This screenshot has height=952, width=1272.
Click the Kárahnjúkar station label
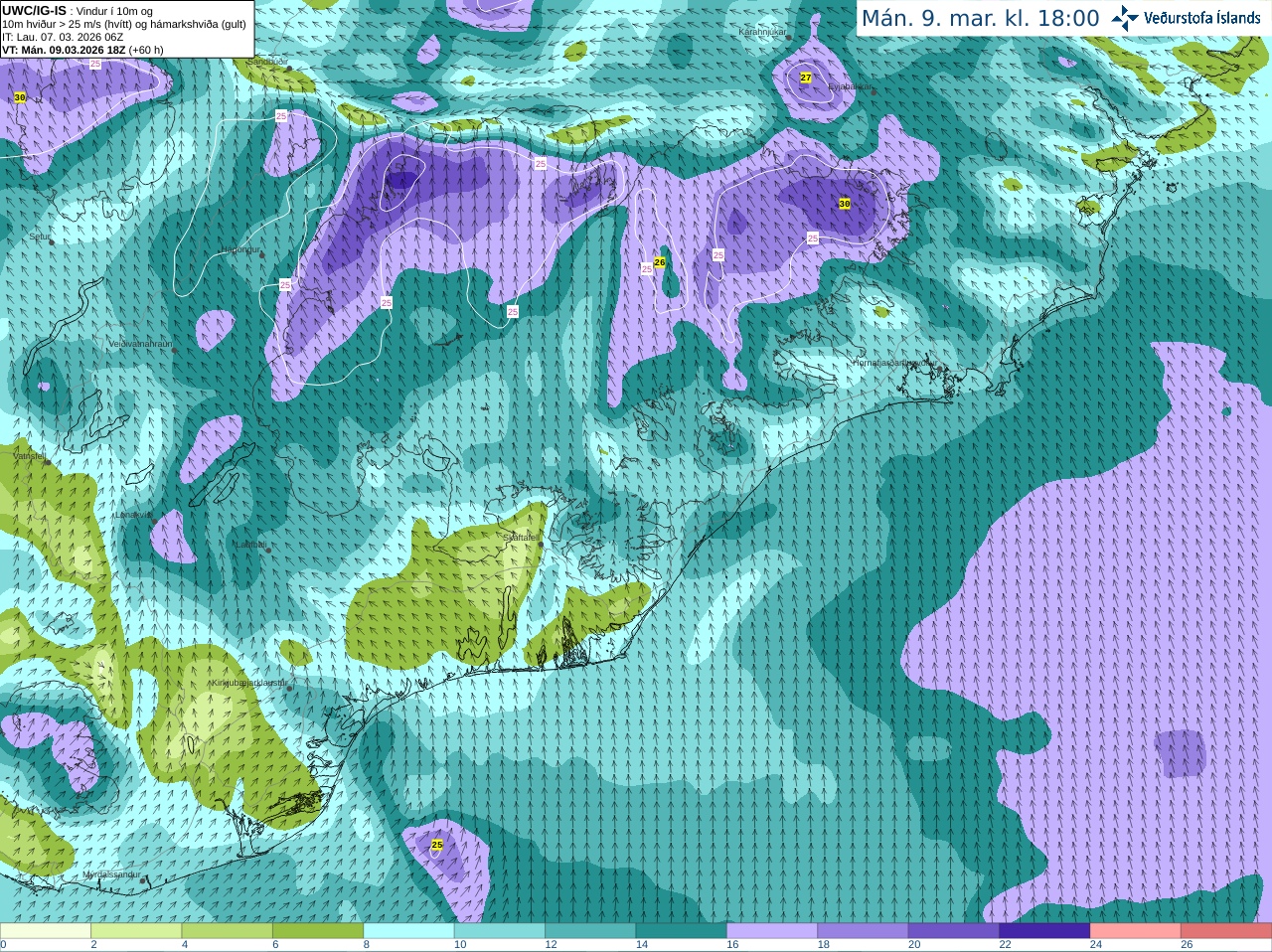(762, 33)
